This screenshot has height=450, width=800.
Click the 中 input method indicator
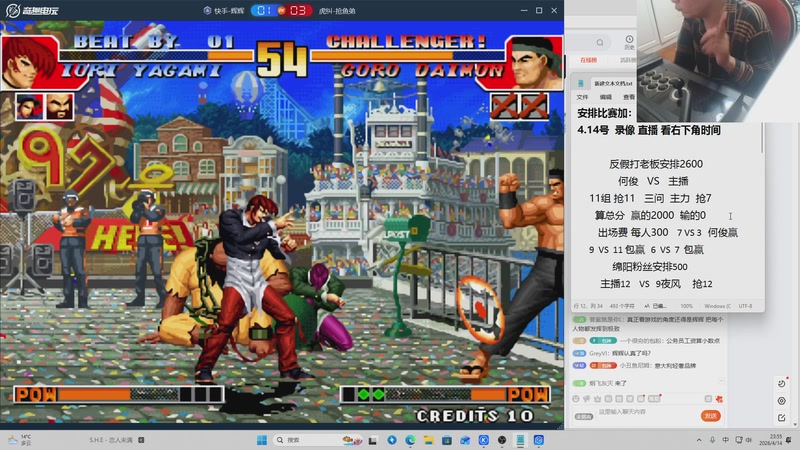point(726,440)
